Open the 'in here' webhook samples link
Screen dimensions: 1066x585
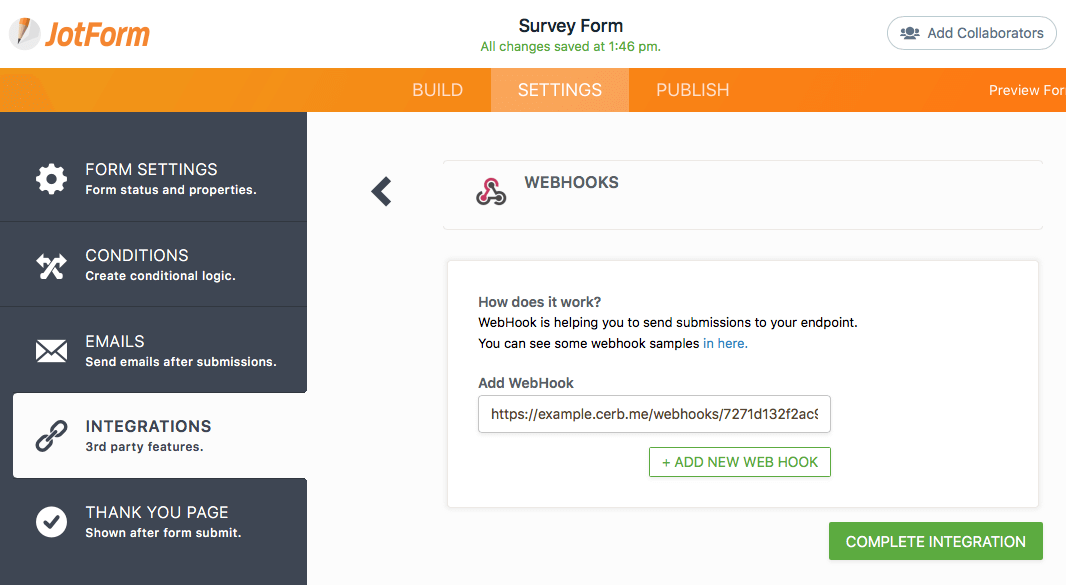[725, 344]
